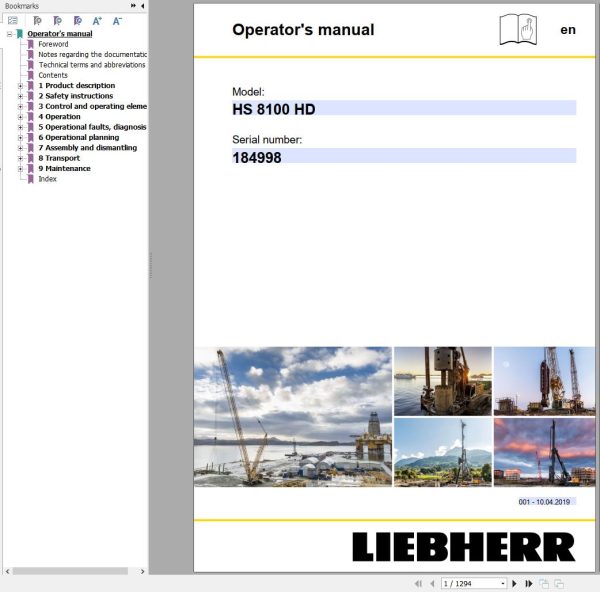Open the bookmarks options list icon
The width and height of the screenshot is (600, 592).
pyautogui.click(x=13, y=21)
